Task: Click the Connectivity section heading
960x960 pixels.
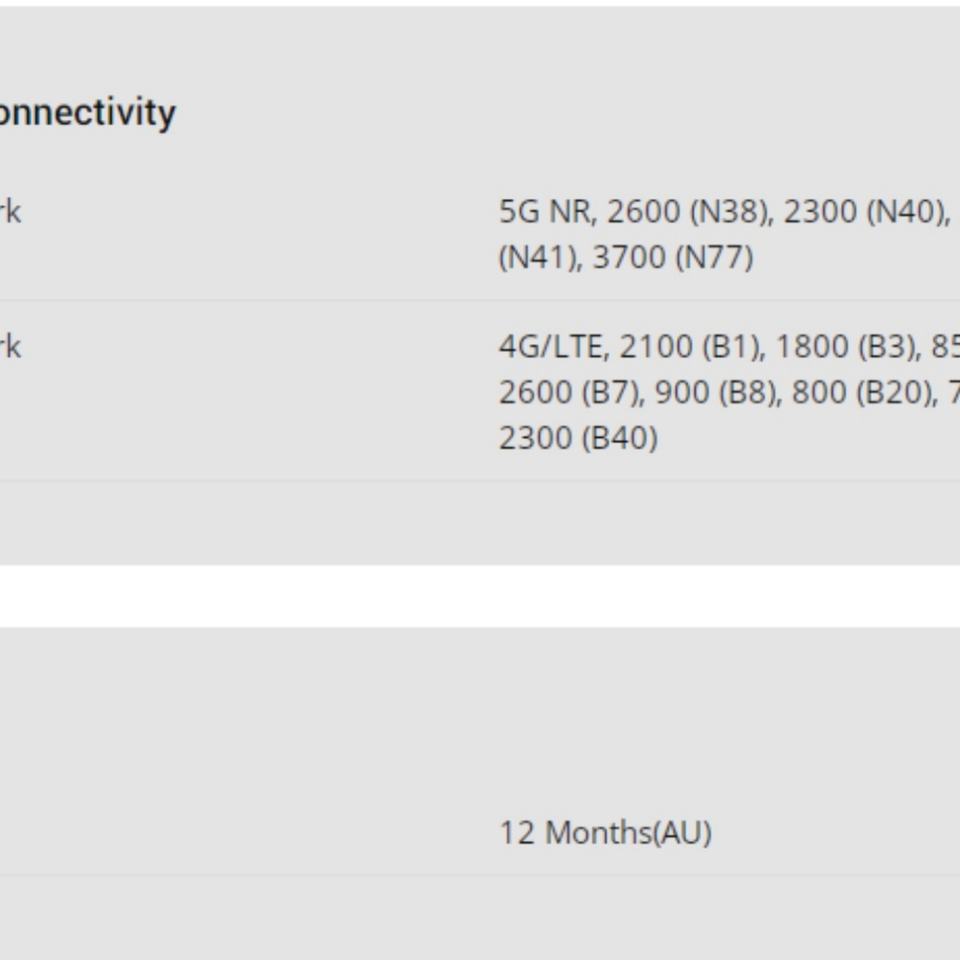Action: tap(86, 112)
